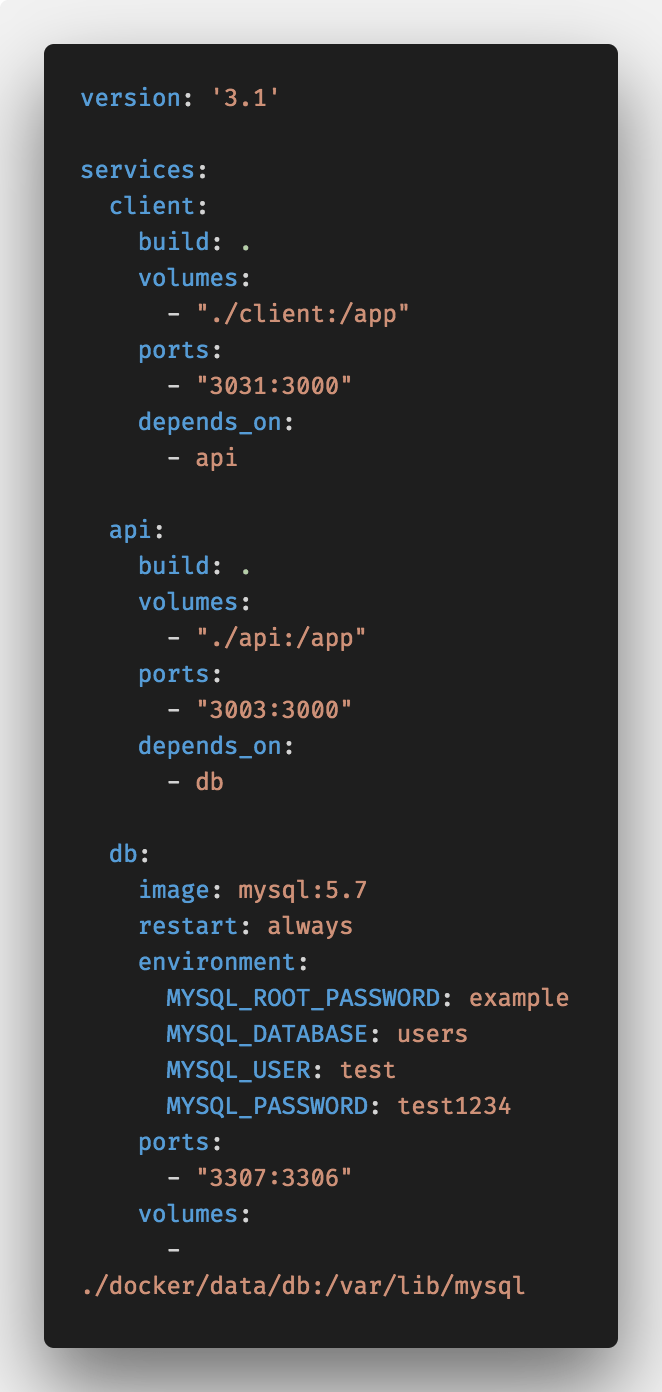Click the db service key
The image size is (662, 1392).
(123, 854)
